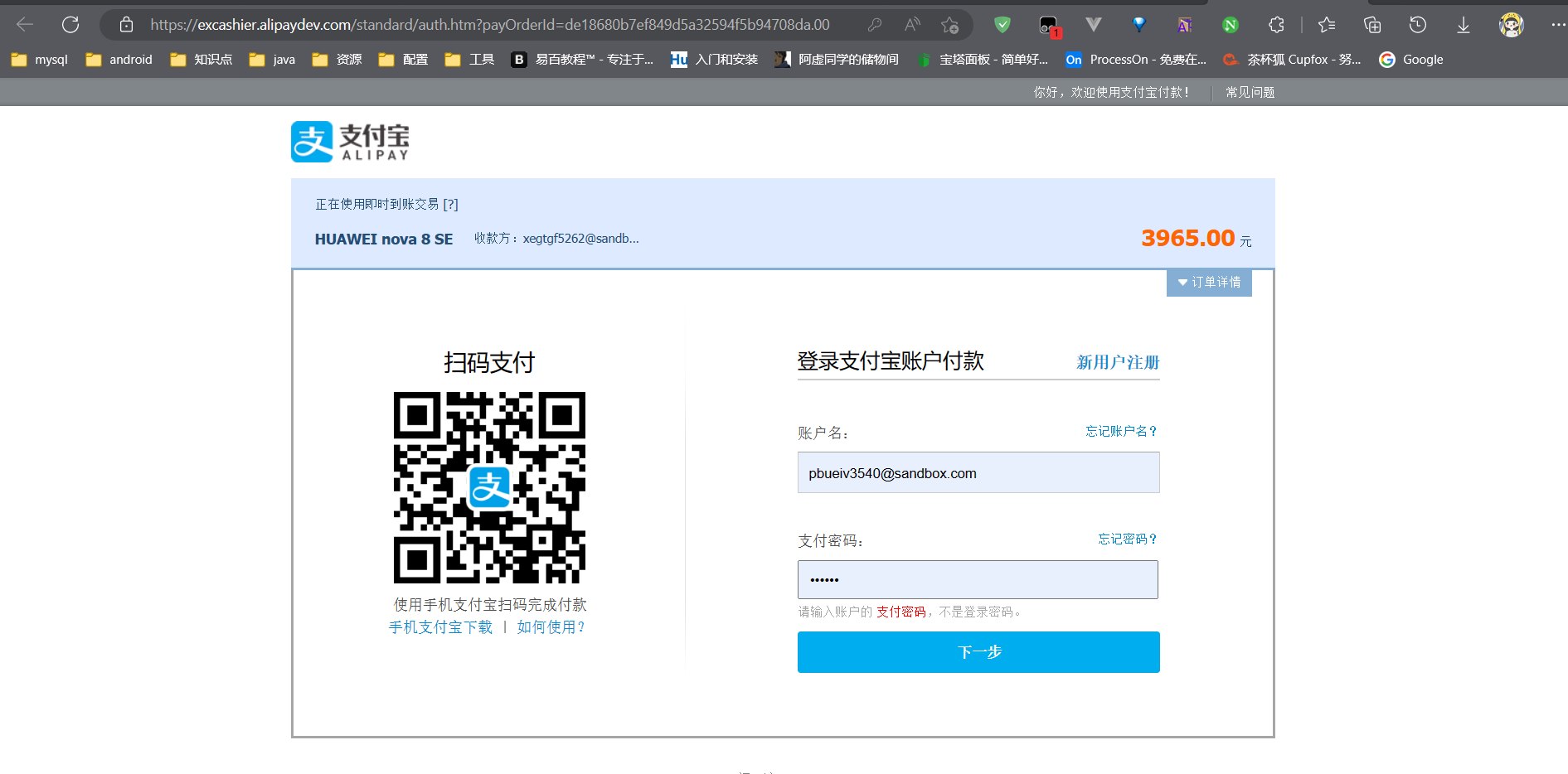This screenshot has width=1568, height=774.
Task: Open the green N extension icon
Action: pos(1231,25)
